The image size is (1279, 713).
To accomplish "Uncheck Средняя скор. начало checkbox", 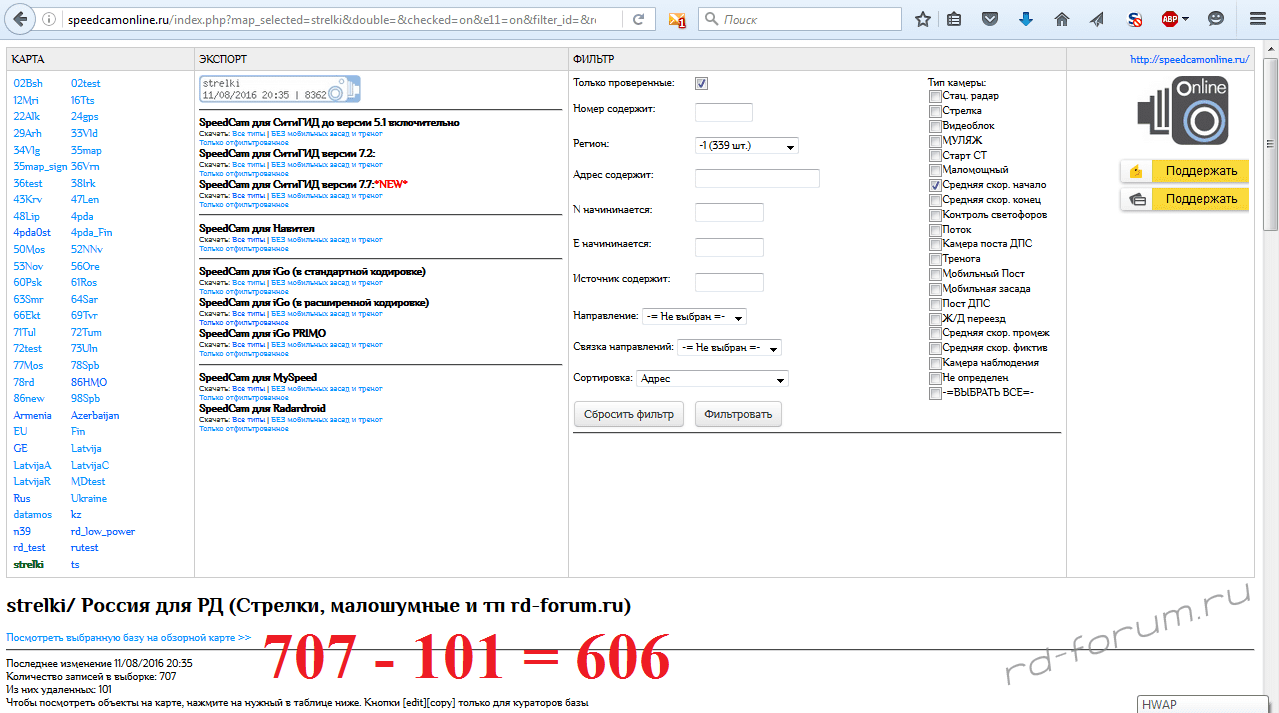I will point(935,185).
